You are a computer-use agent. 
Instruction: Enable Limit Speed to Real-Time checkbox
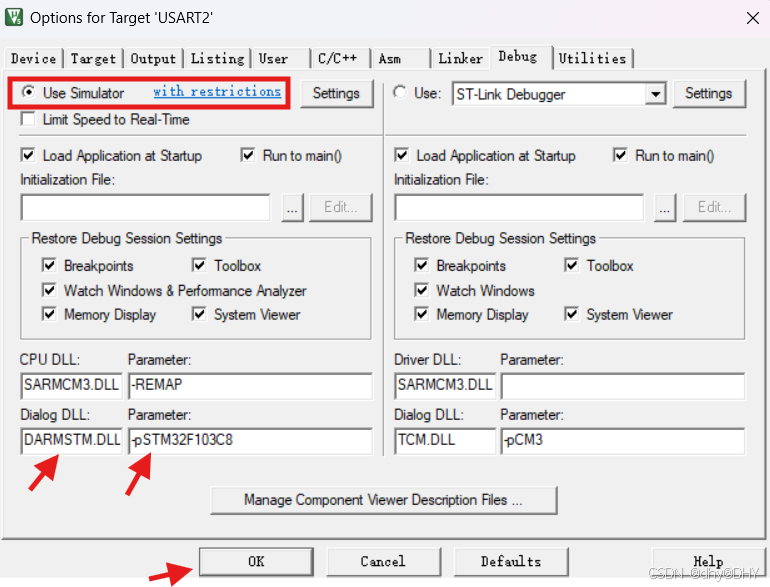coord(28,119)
